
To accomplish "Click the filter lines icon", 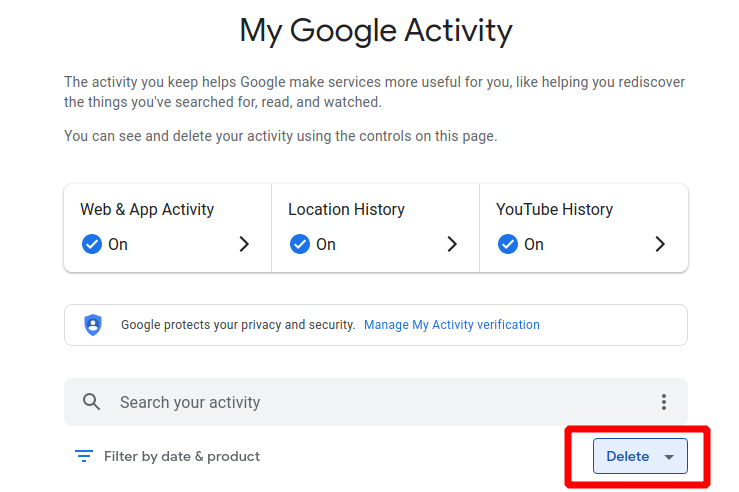I will (x=84, y=456).
